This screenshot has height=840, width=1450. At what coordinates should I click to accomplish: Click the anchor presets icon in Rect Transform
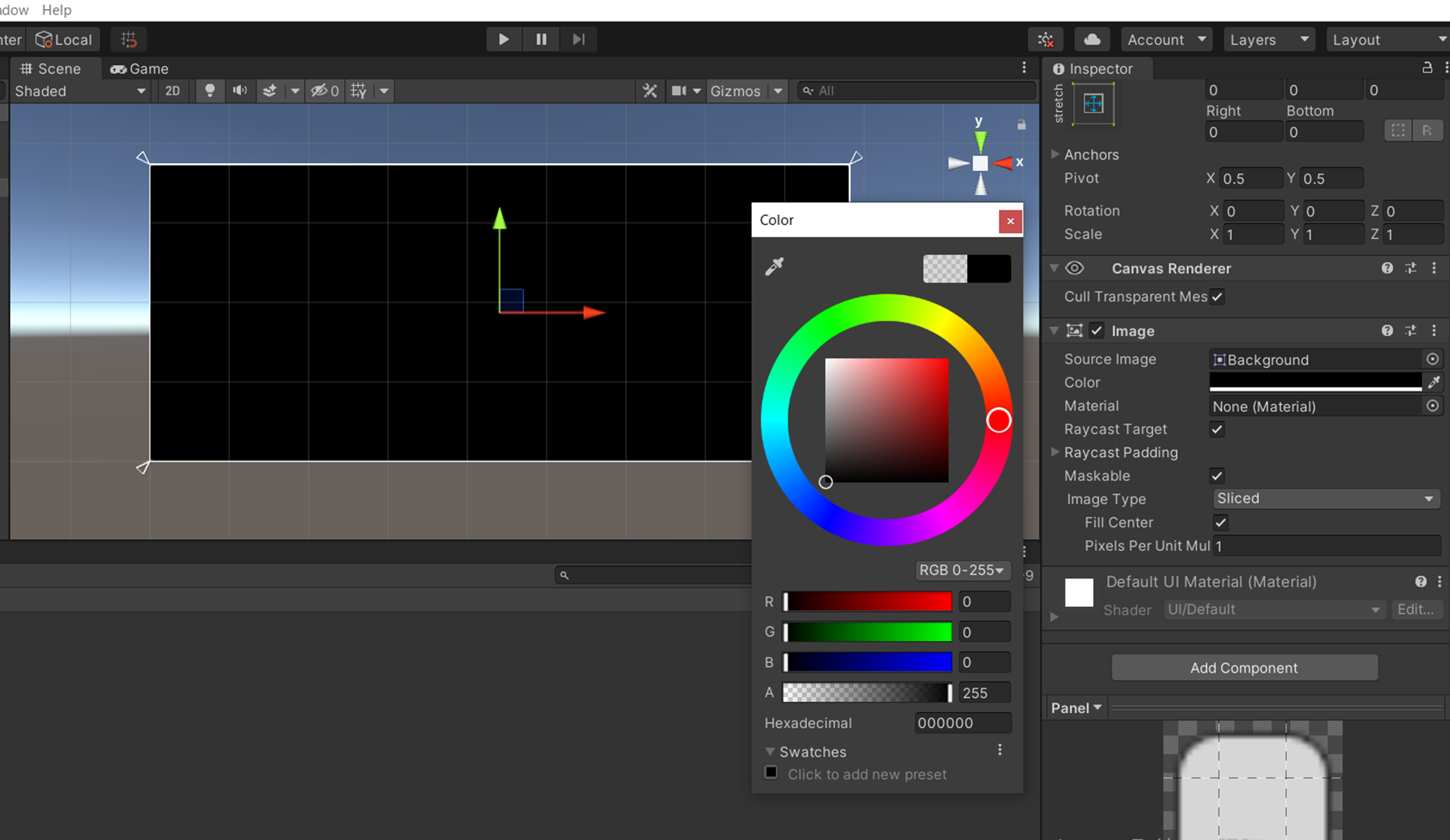[1092, 105]
